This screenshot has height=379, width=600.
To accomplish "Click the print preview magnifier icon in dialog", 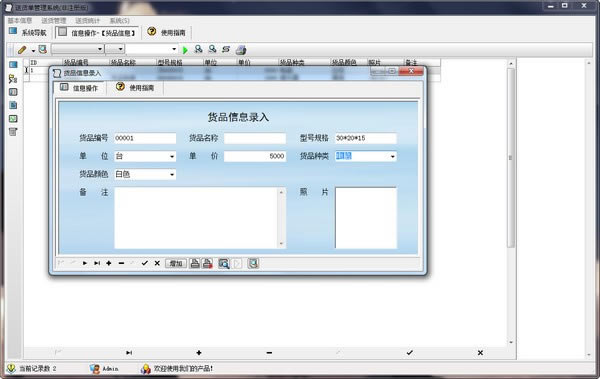I will pyautogui.click(x=224, y=263).
